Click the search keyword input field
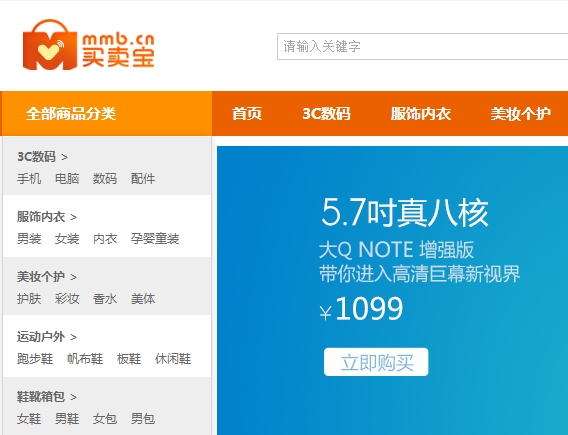Screen dimensions: 568x435 click(x=422, y=46)
